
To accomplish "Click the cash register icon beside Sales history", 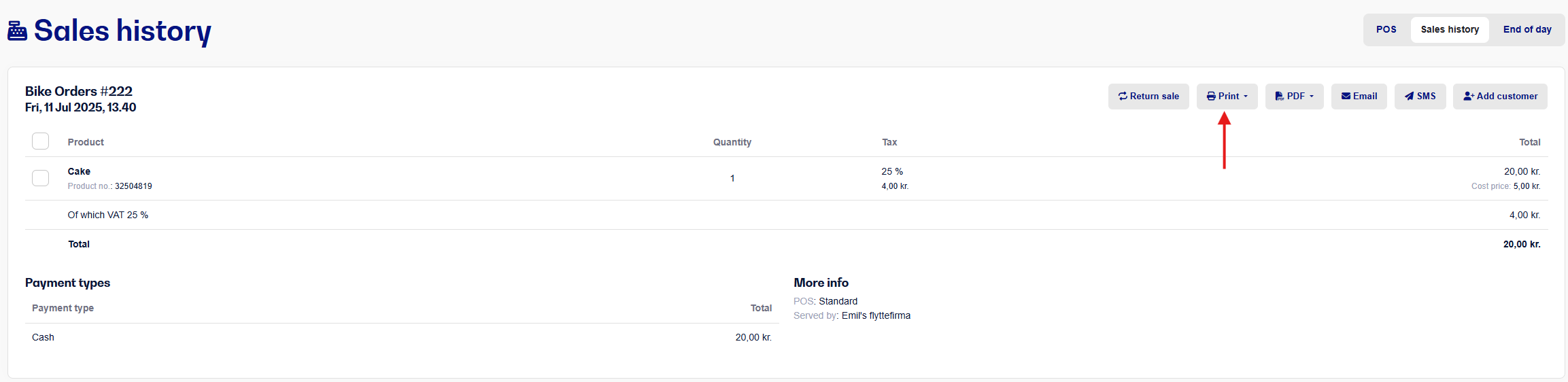I will (x=17, y=31).
